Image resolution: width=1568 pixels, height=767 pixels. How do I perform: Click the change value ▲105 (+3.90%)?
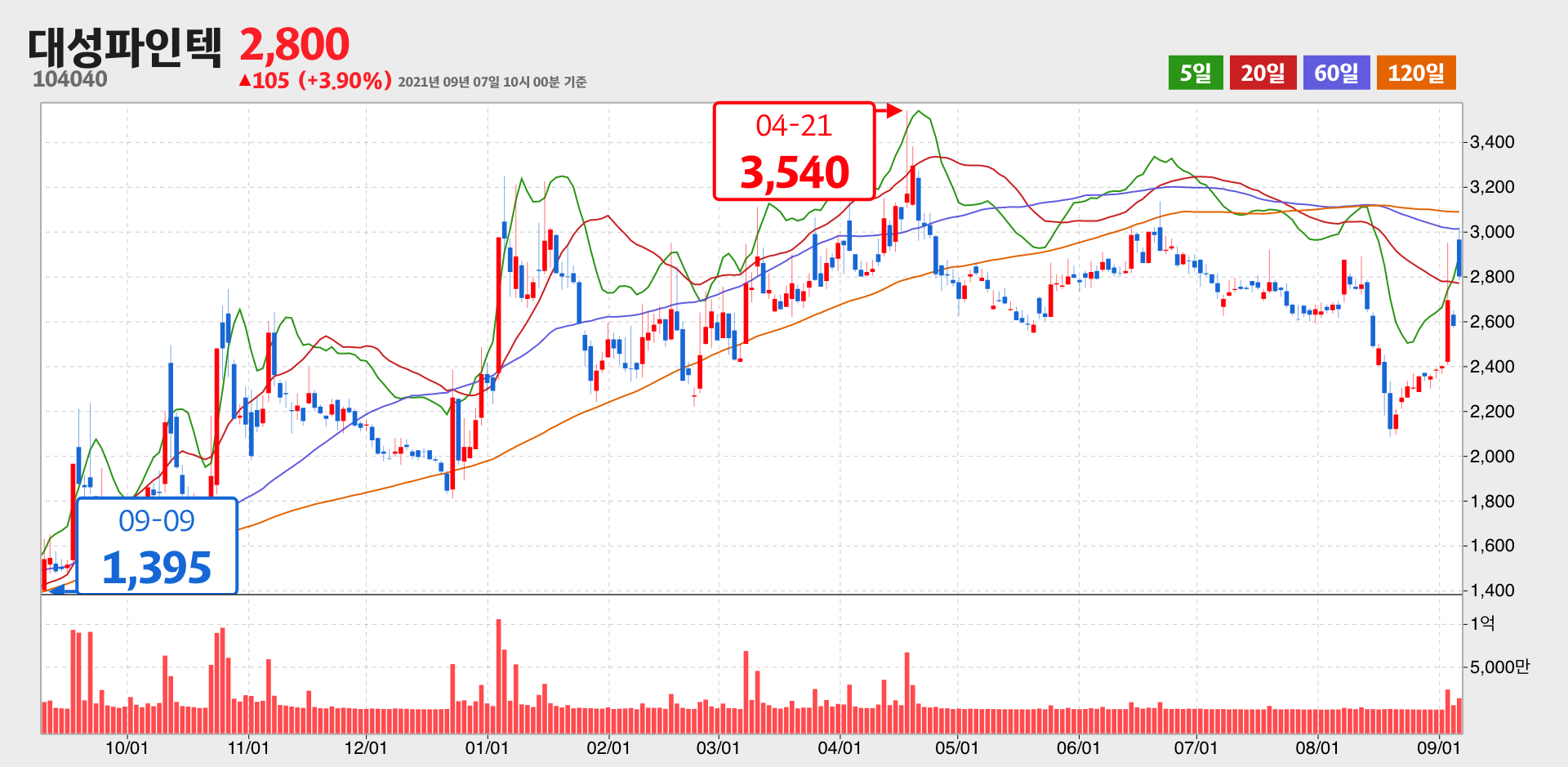click(x=315, y=80)
